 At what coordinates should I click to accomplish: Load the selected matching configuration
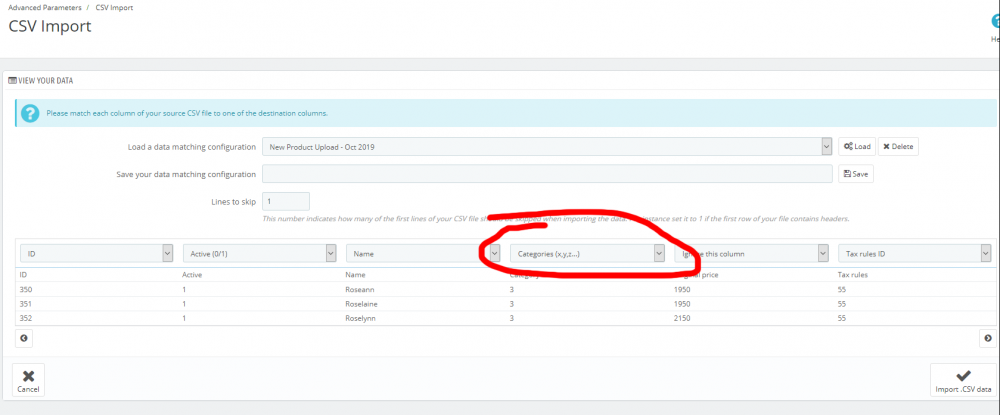point(857,147)
